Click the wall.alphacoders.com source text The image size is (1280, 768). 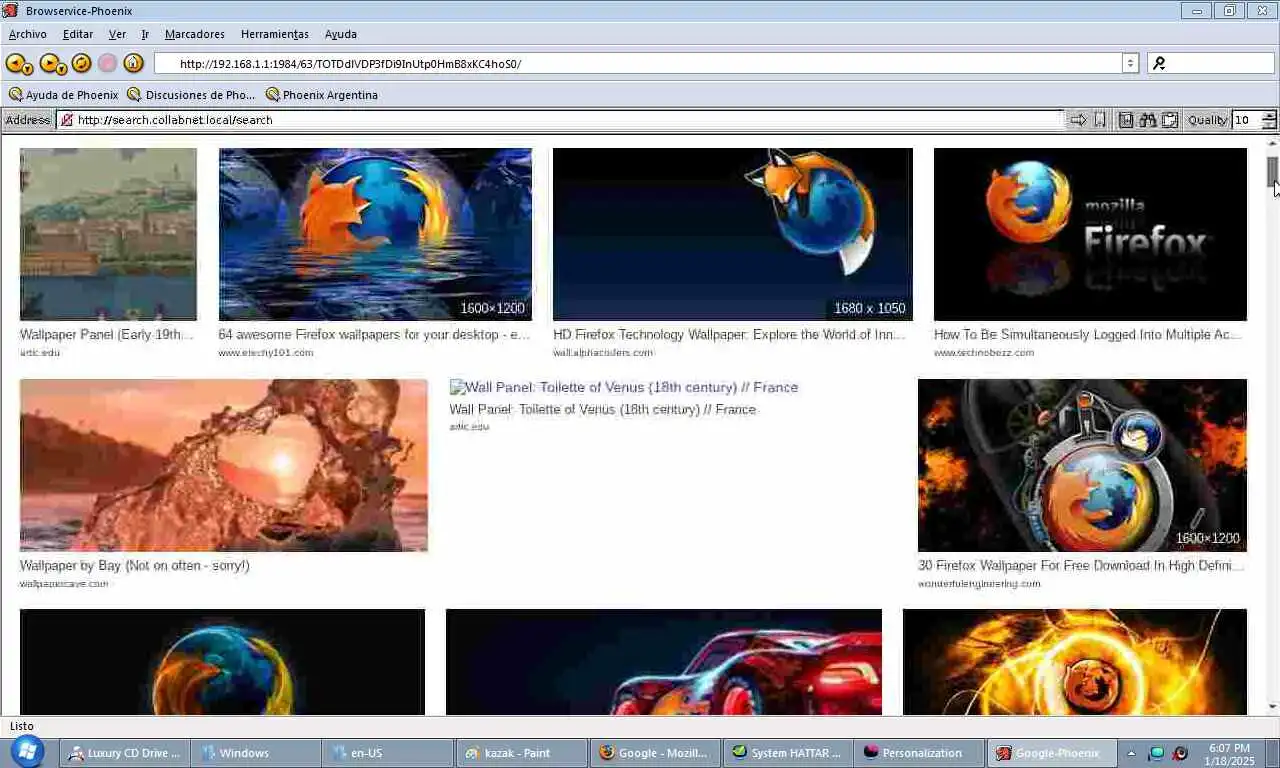[x=603, y=352]
